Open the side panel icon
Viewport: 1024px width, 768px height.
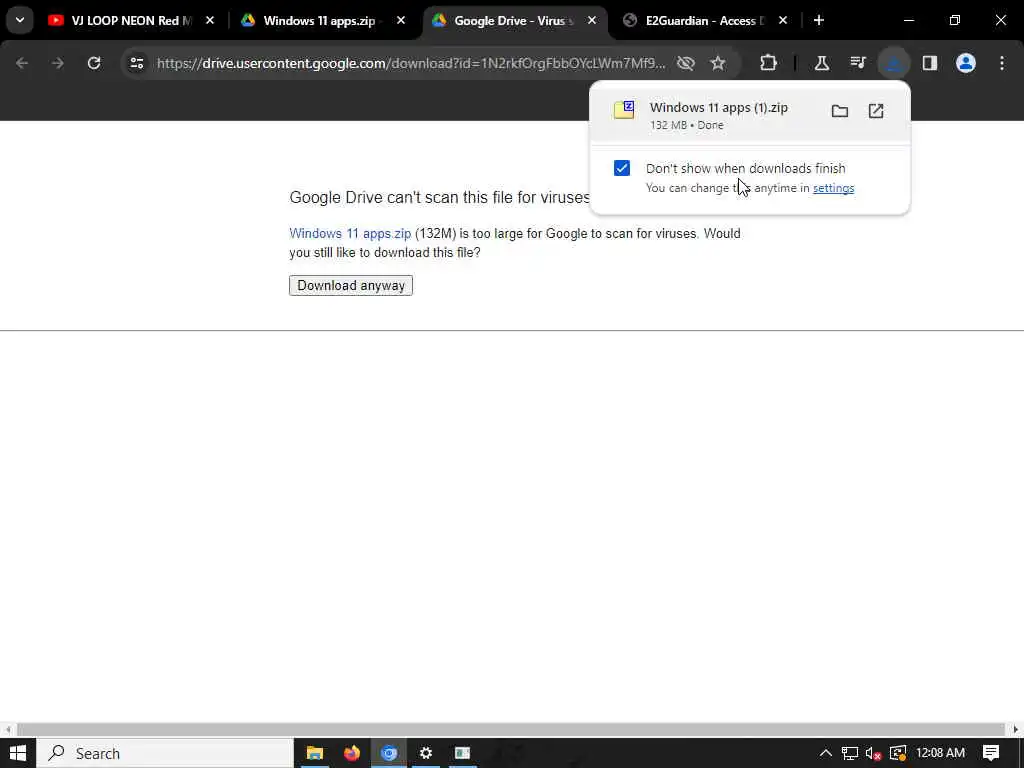(930, 63)
